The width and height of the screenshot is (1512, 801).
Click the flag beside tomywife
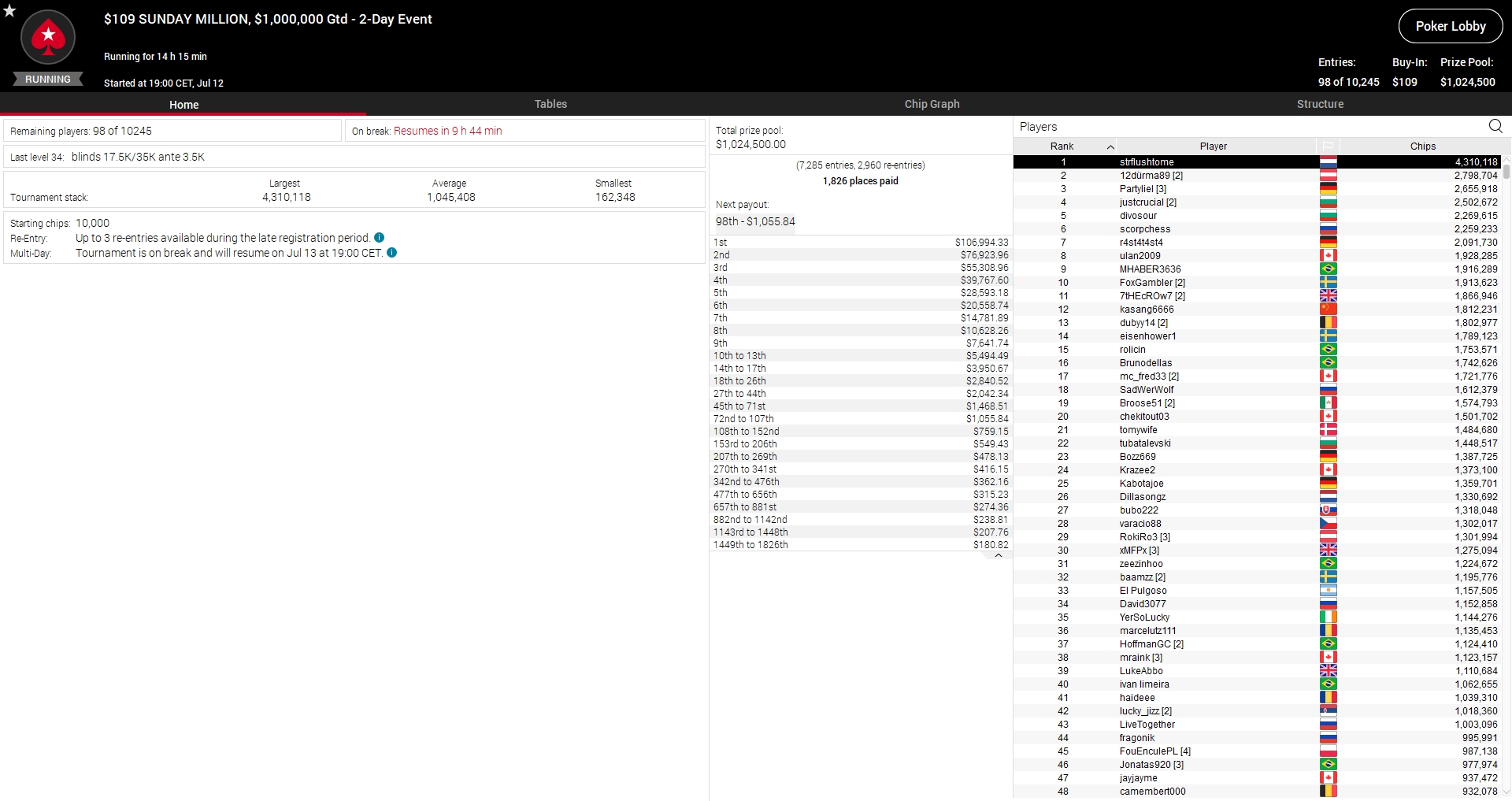click(x=1328, y=429)
